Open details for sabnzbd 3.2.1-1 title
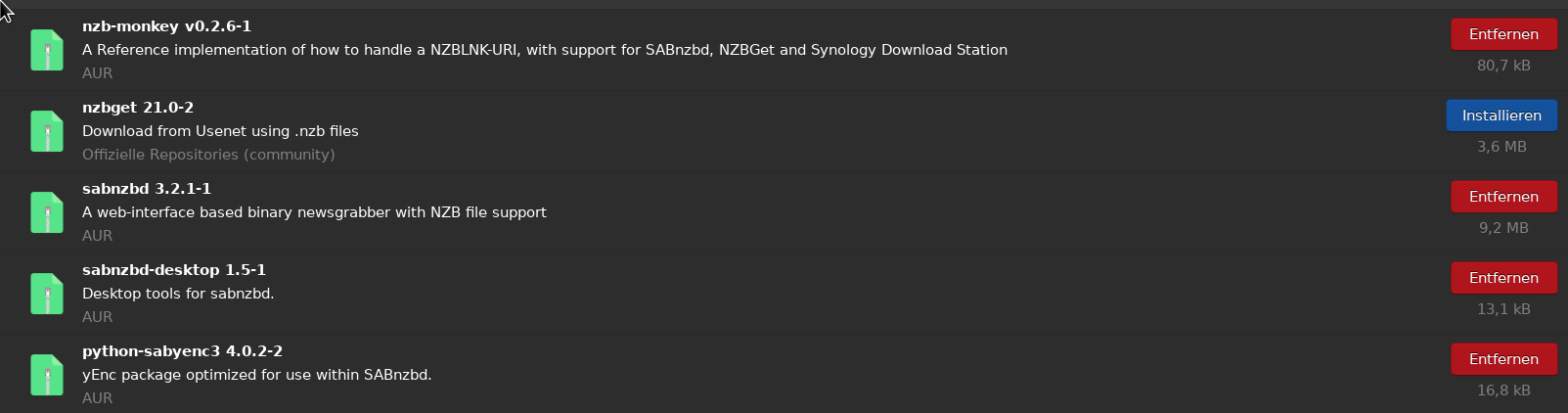The height and width of the screenshot is (413, 1568). (147, 189)
